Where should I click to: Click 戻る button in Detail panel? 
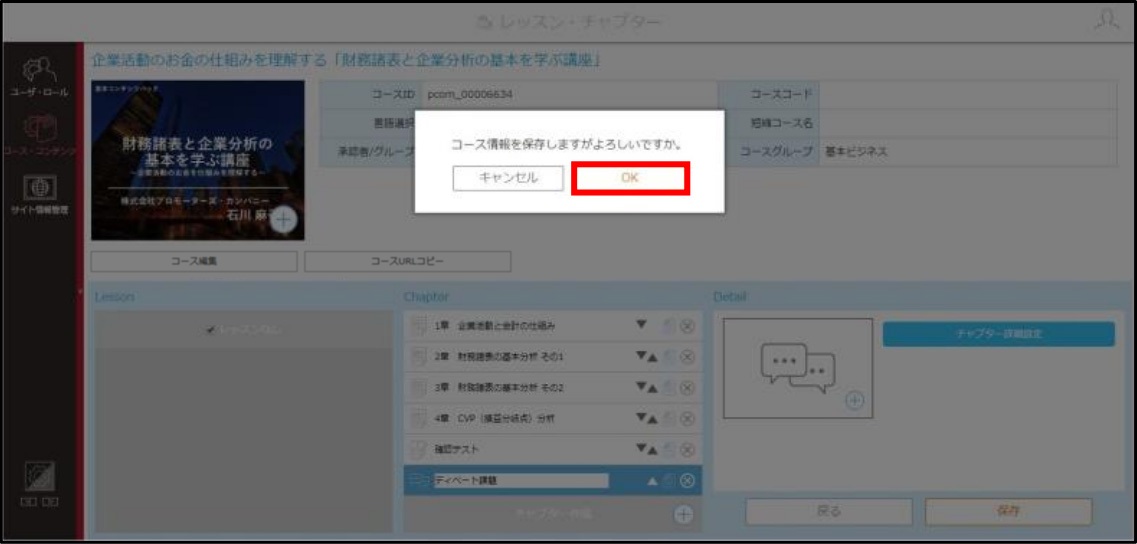click(829, 511)
